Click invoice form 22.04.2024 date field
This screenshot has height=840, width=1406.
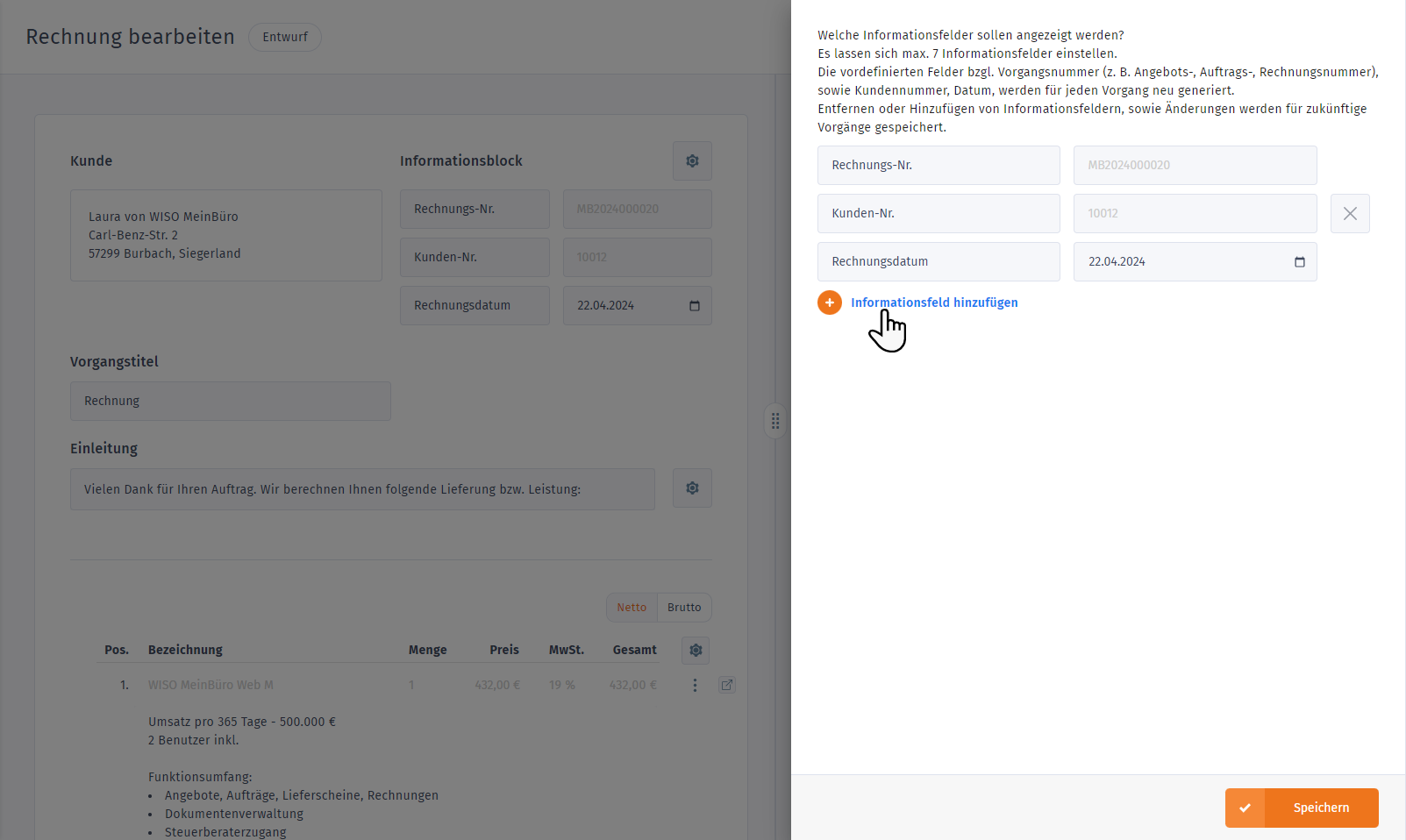point(637,305)
